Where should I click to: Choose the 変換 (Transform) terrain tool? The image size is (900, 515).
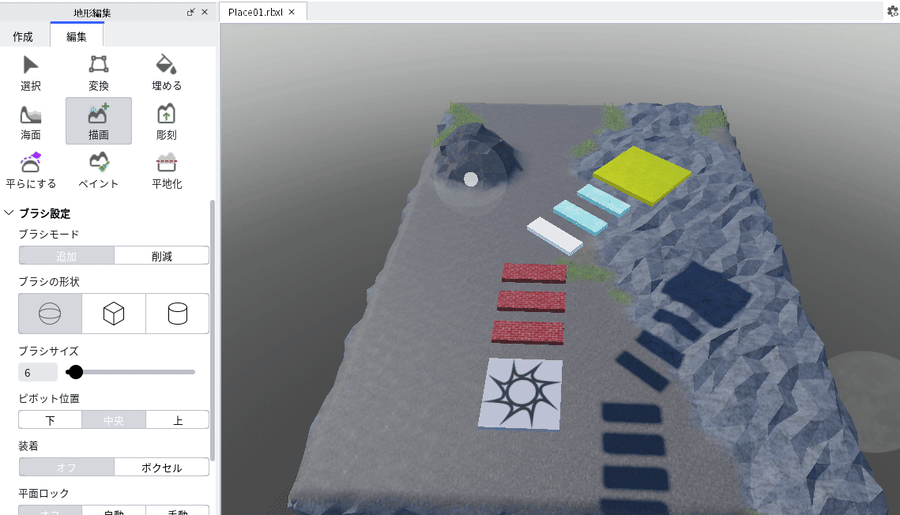(x=98, y=73)
